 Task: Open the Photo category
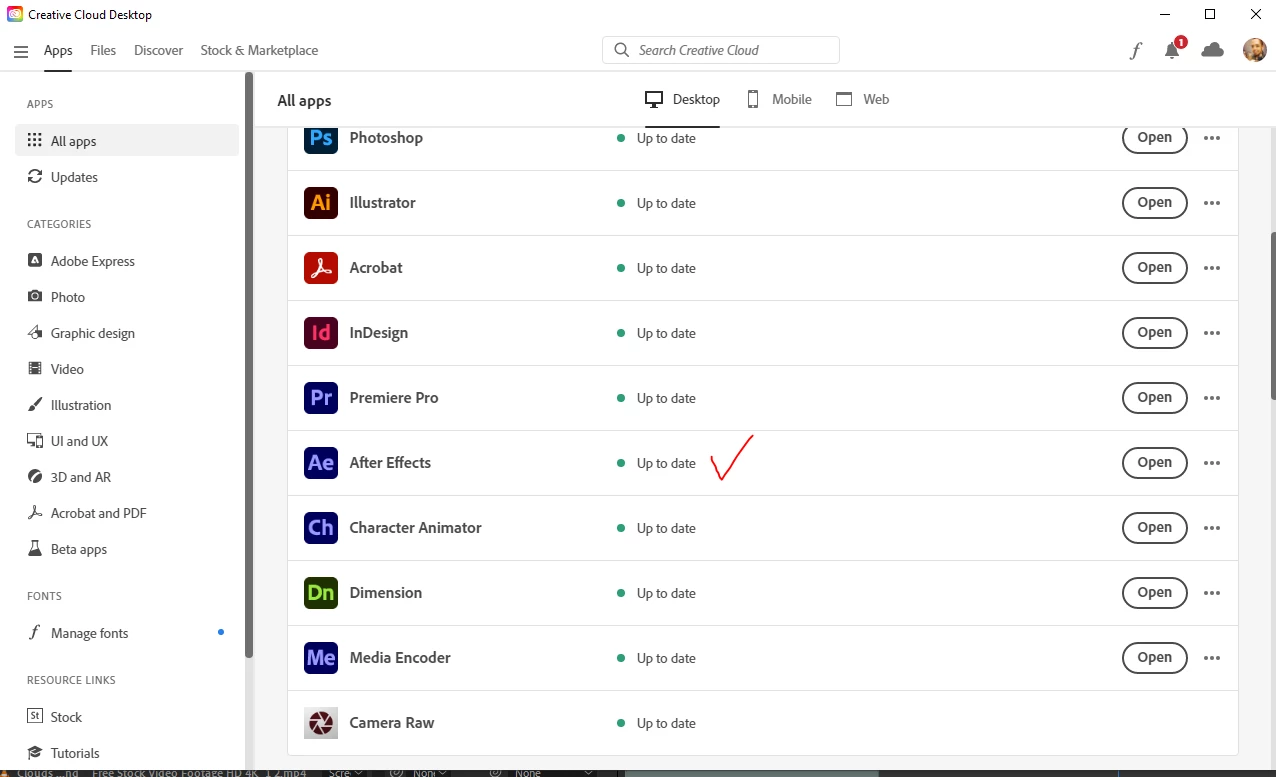point(127,297)
